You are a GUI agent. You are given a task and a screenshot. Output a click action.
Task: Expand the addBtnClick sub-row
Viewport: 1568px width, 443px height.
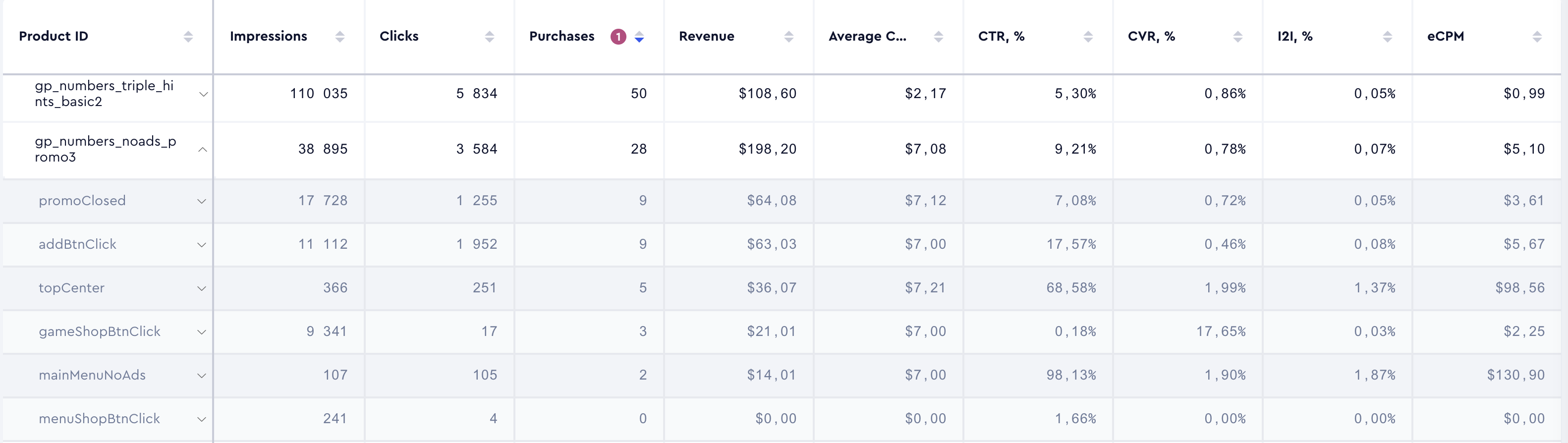(202, 245)
